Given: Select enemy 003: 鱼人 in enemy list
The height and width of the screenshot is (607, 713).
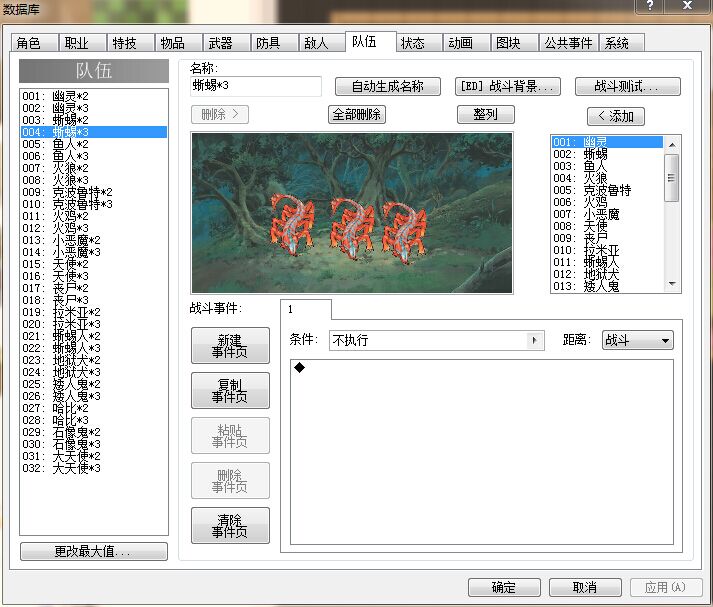Looking at the screenshot, I should point(608,166).
